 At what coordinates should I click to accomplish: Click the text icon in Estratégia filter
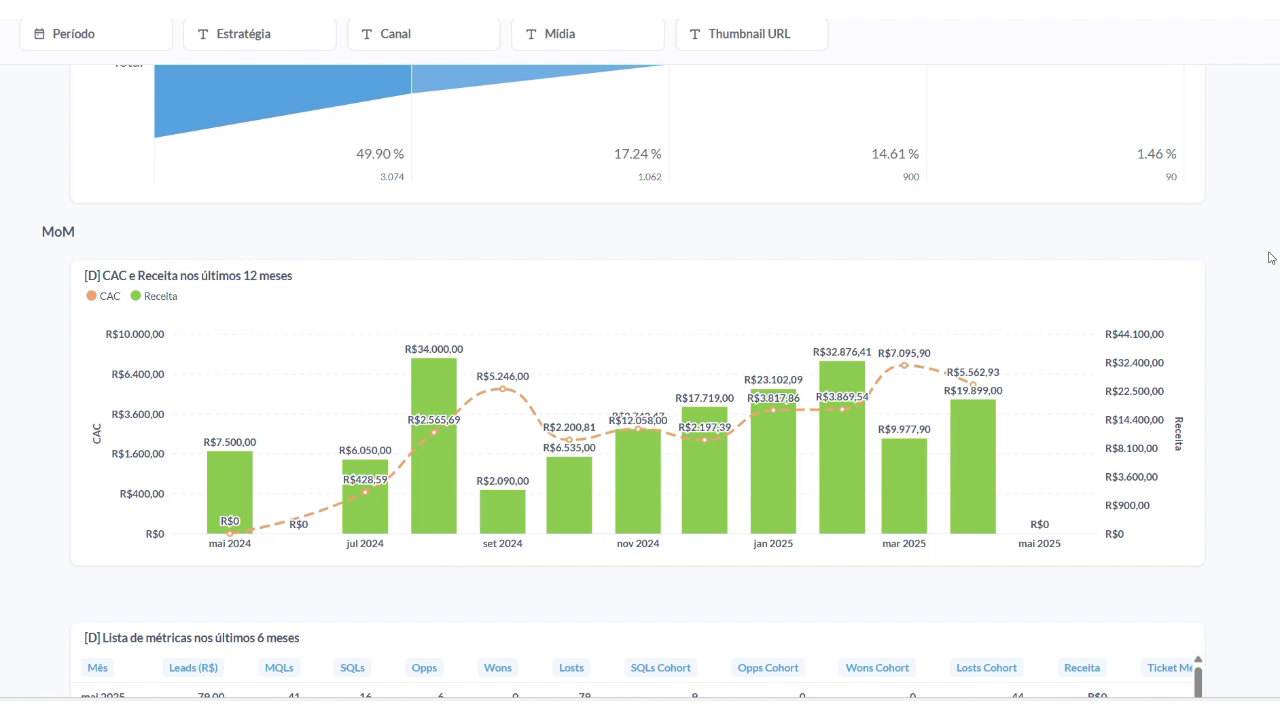(x=203, y=34)
